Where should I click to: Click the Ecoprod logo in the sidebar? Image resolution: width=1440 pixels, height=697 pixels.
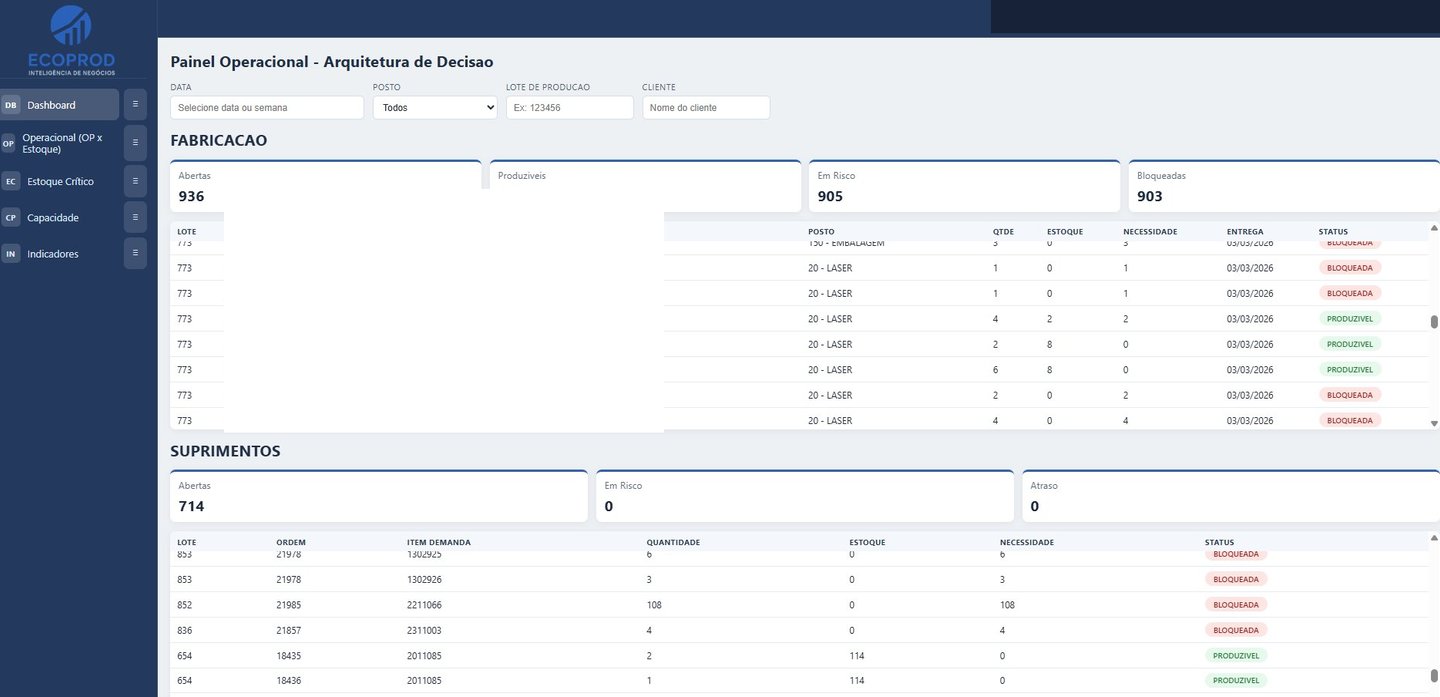71,39
